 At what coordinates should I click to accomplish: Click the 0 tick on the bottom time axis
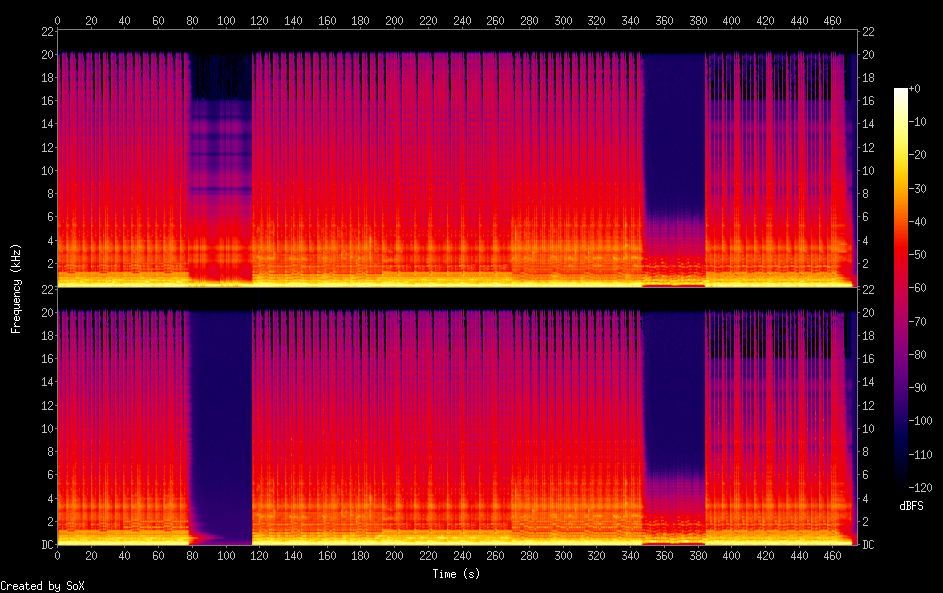(57, 555)
